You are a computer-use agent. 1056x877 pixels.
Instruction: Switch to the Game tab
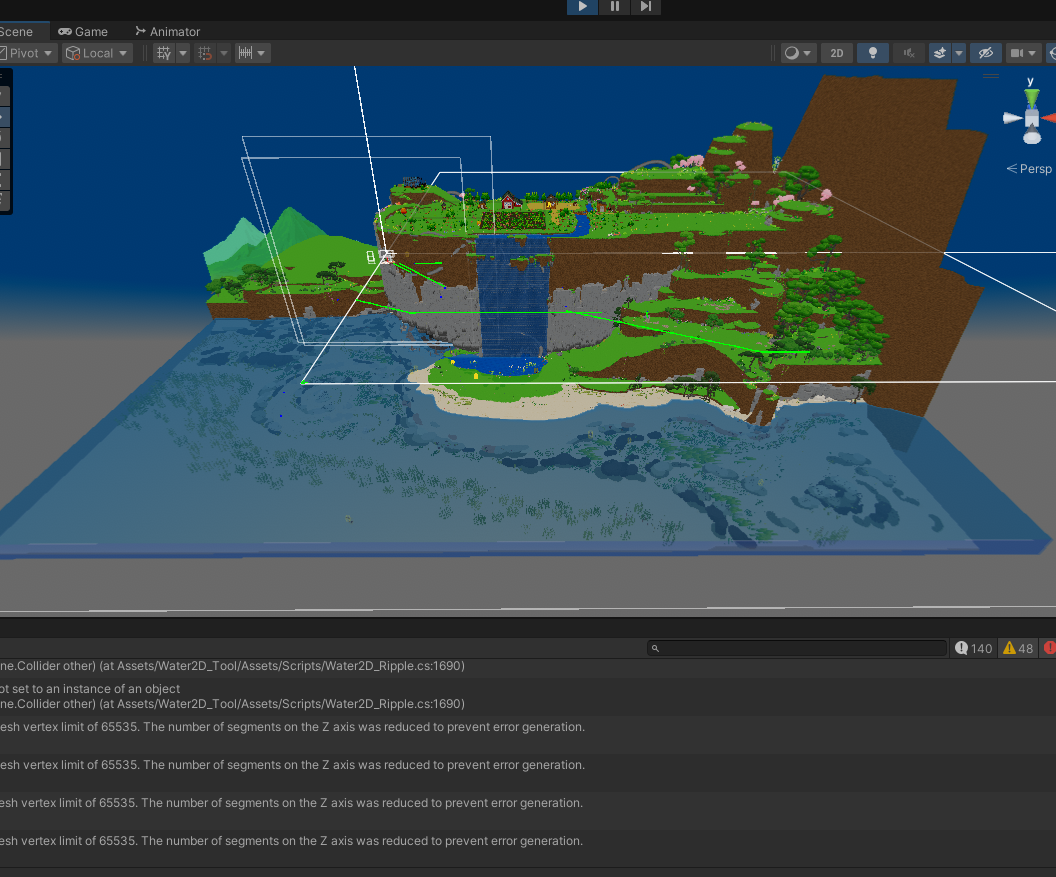(x=83, y=31)
